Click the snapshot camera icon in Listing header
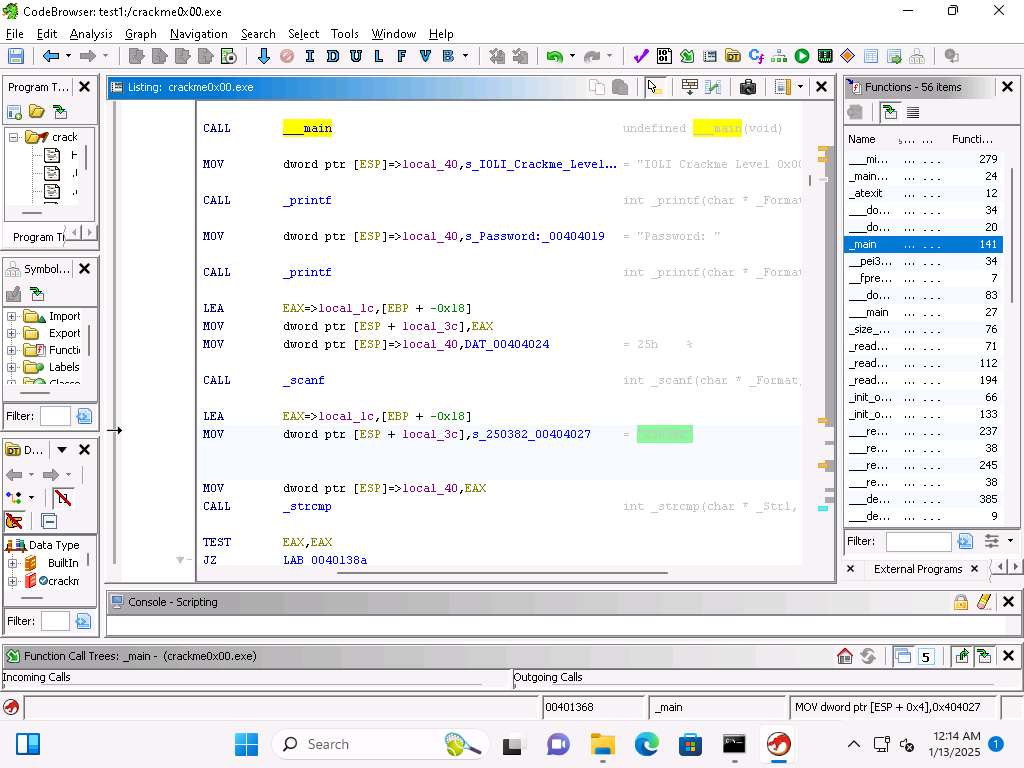 pos(747,87)
